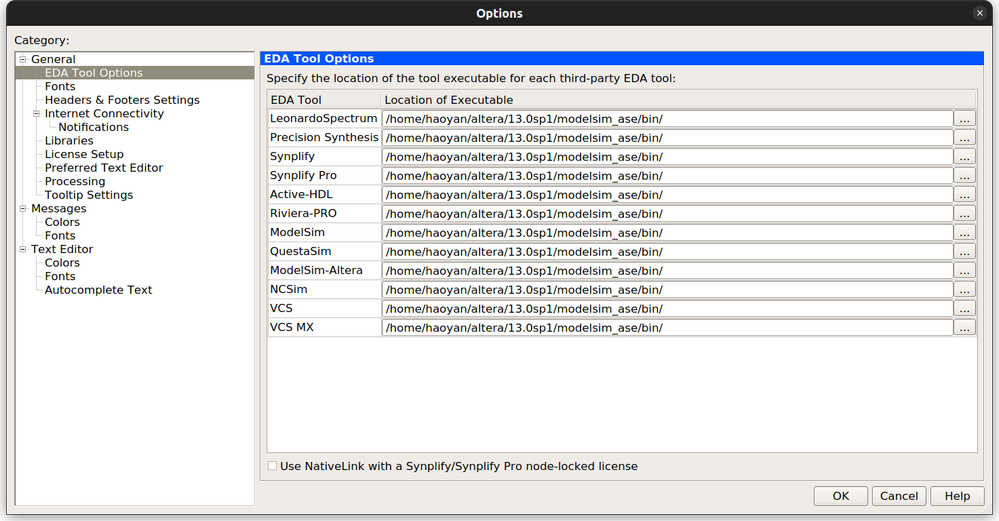
Task: Click the NCSim executable path field
Action: coord(667,290)
